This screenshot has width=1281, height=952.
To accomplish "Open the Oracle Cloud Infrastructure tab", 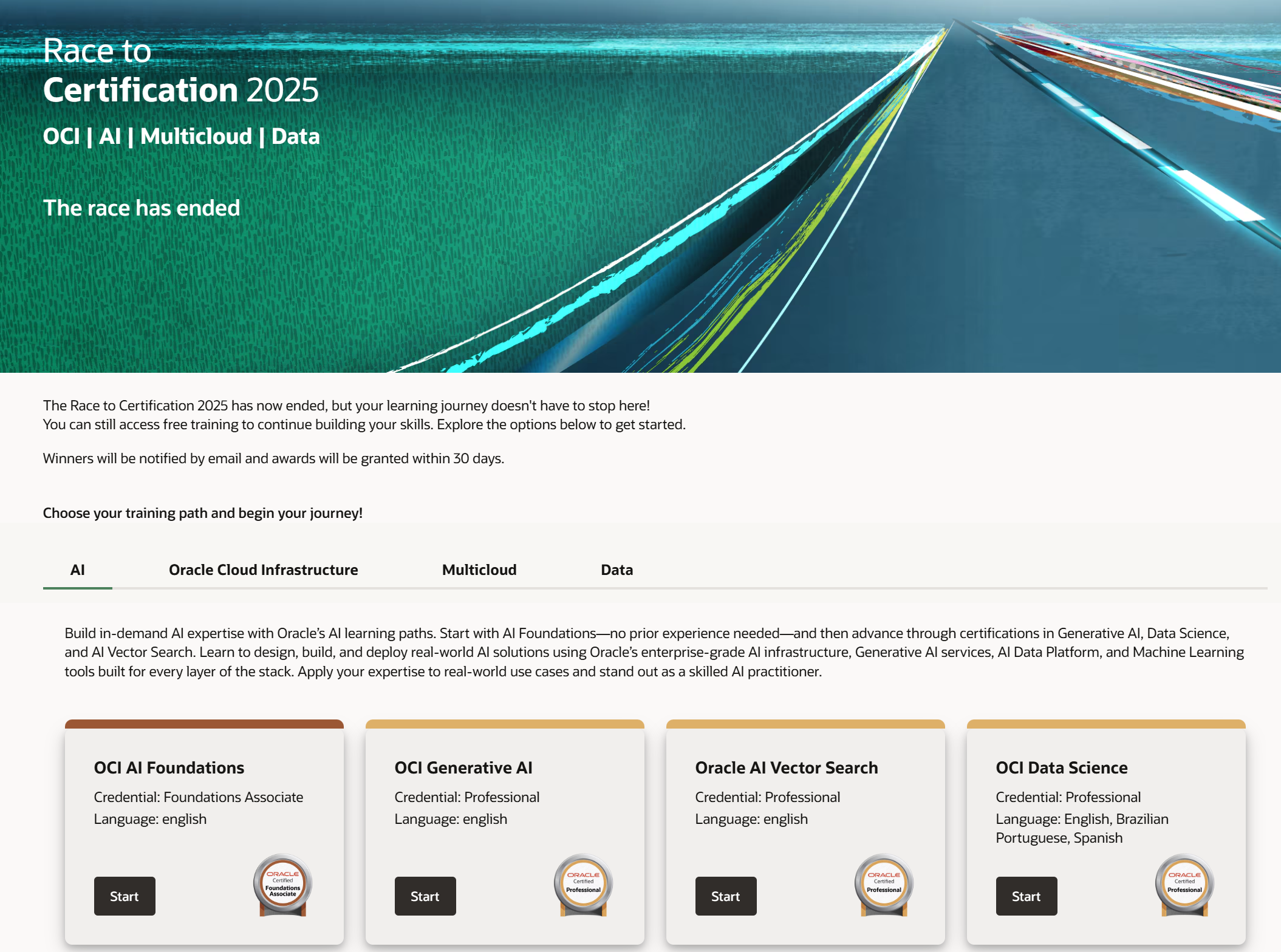I will pyautogui.click(x=263, y=569).
